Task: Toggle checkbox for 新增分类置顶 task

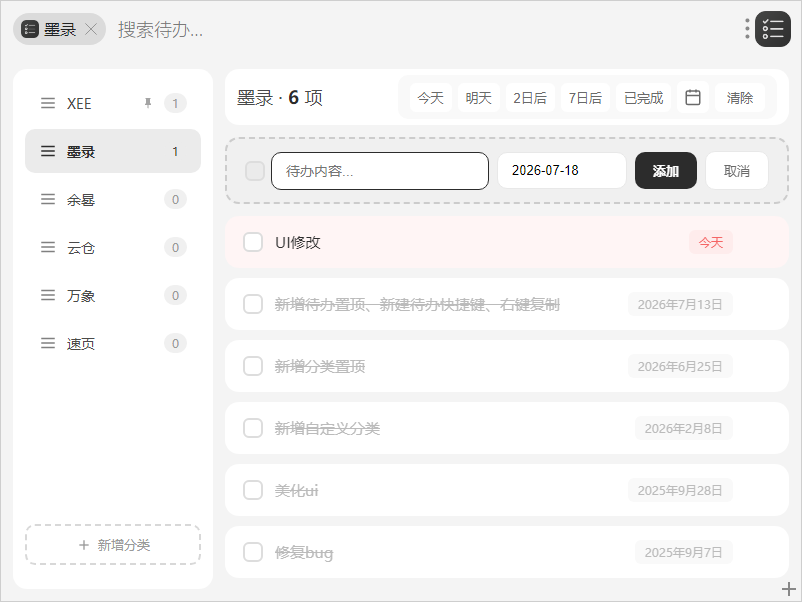Action: (253, 366)
